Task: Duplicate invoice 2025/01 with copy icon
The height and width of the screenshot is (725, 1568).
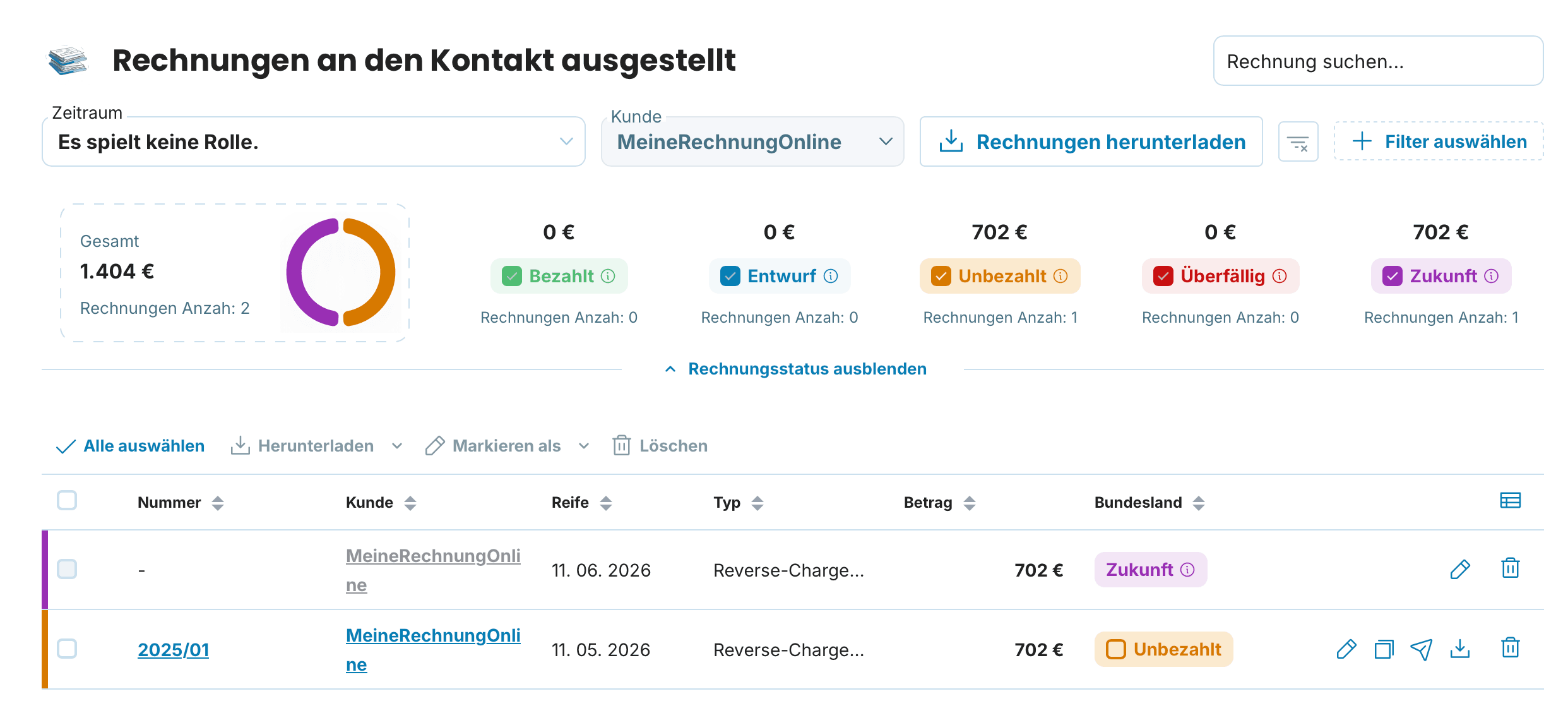Action: (1384, 649)
